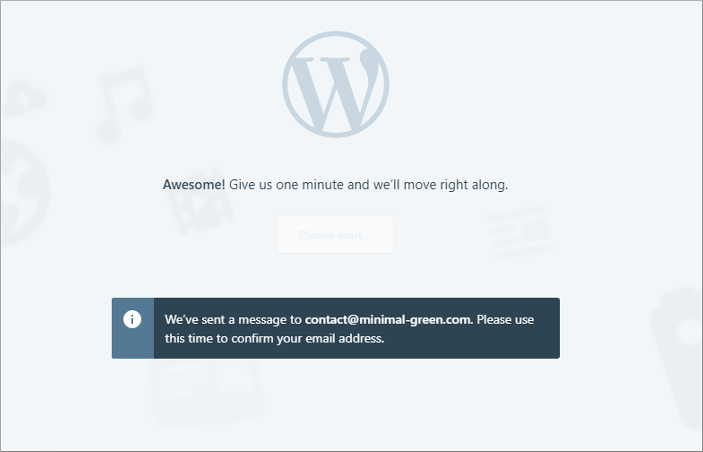
Task: Click the disabled Please wait… button
Action: [335, 235]
